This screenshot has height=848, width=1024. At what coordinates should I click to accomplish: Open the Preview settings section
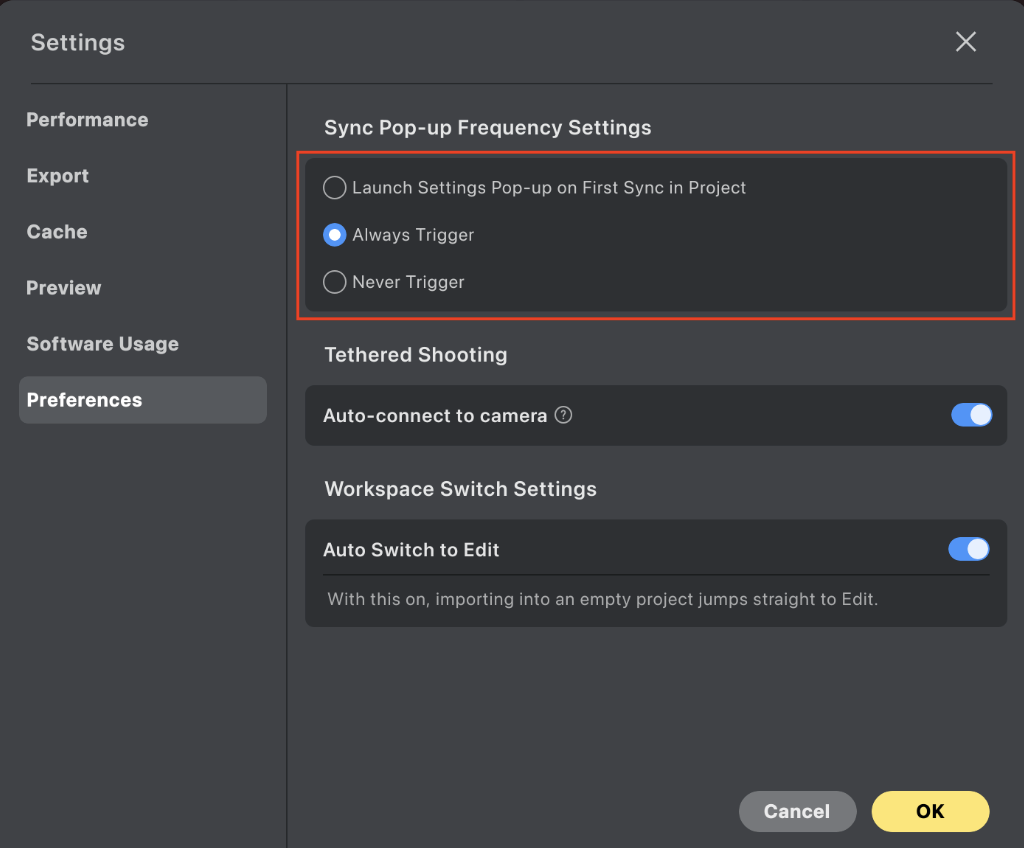pos(63,287)
